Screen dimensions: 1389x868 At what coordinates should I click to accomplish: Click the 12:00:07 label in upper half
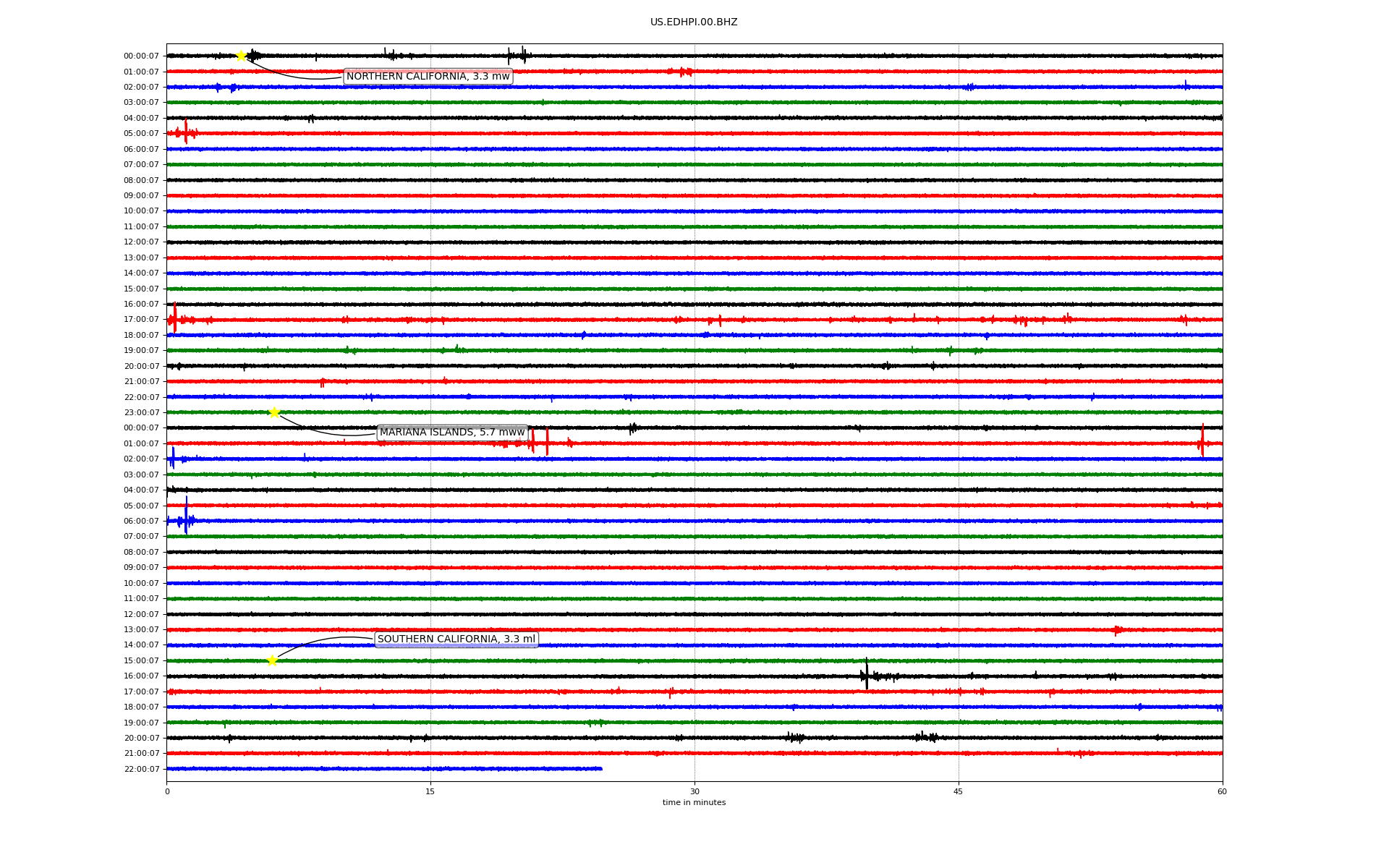[x=141, y=242]
